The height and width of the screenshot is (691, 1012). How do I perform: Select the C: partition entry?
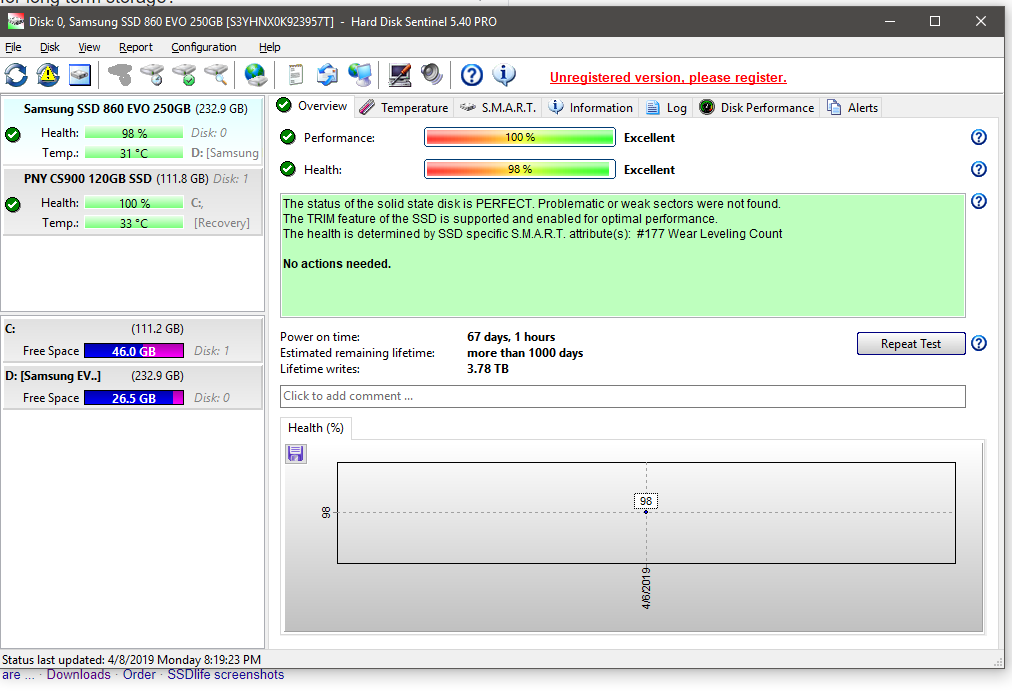132,339
